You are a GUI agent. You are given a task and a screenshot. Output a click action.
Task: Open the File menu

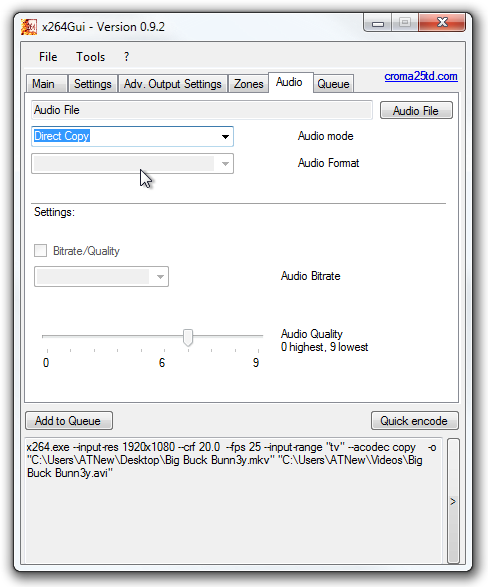(48, 57)
